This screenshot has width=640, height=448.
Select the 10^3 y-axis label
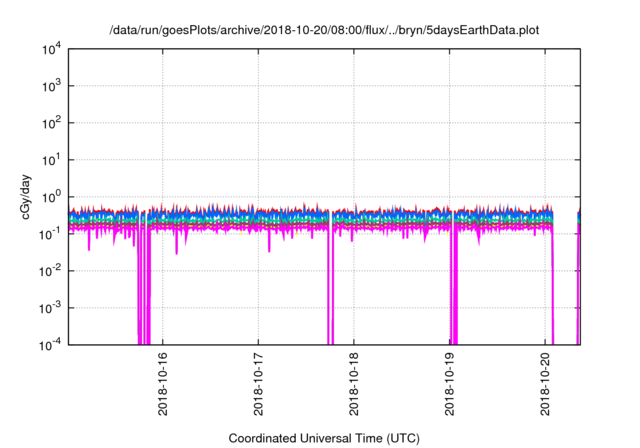click(x=52, y=86)
